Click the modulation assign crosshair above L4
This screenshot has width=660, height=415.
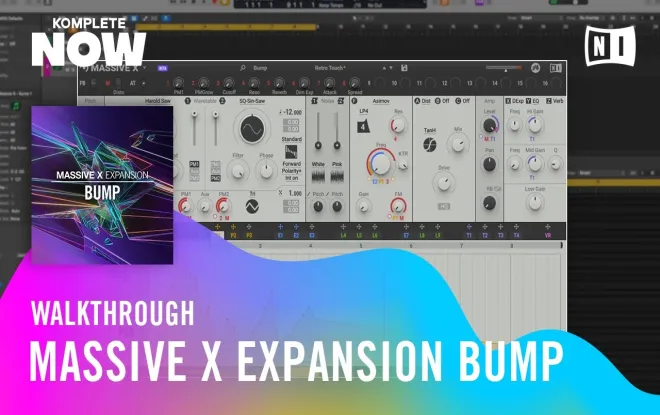[343, 227]
